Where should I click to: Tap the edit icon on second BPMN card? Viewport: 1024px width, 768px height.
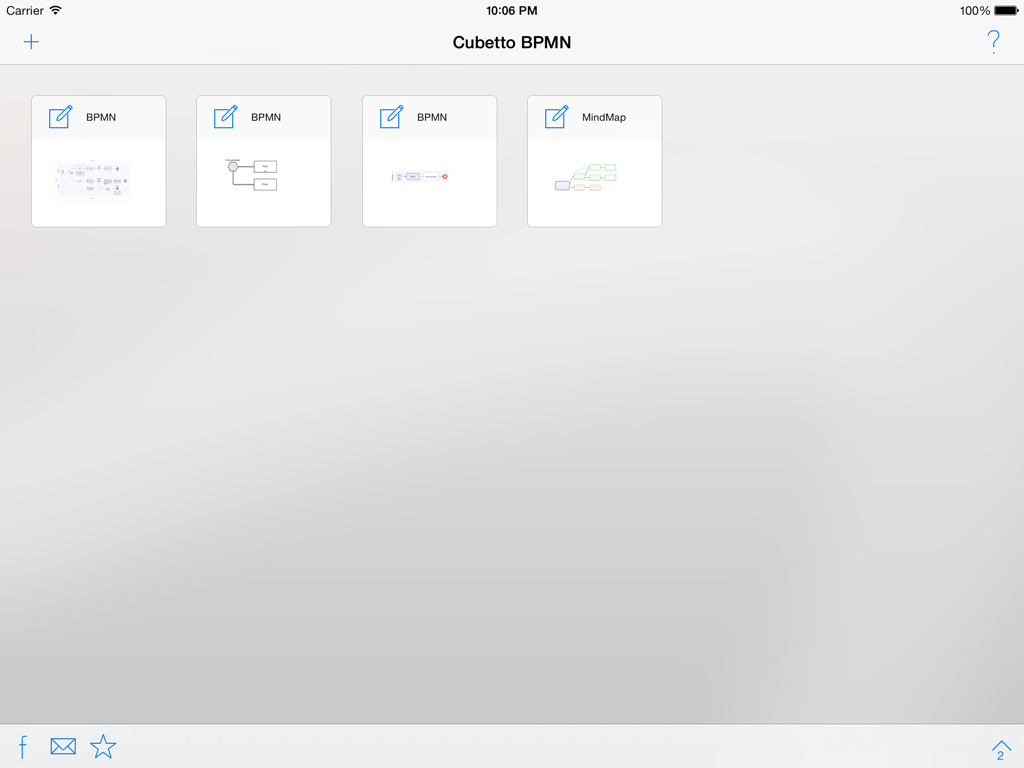point(226,117)
